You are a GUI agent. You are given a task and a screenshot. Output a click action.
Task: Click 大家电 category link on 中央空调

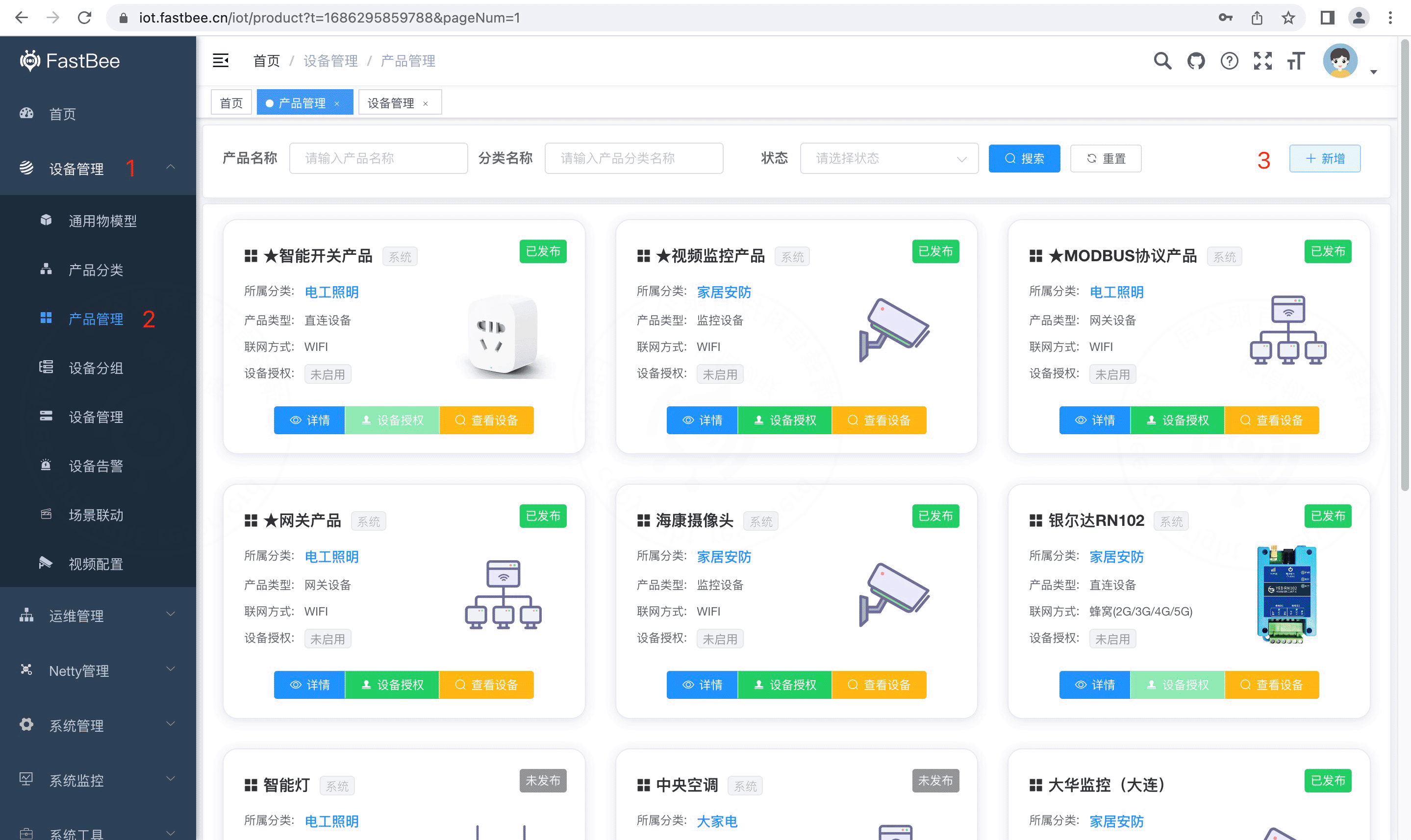point(717,821)
